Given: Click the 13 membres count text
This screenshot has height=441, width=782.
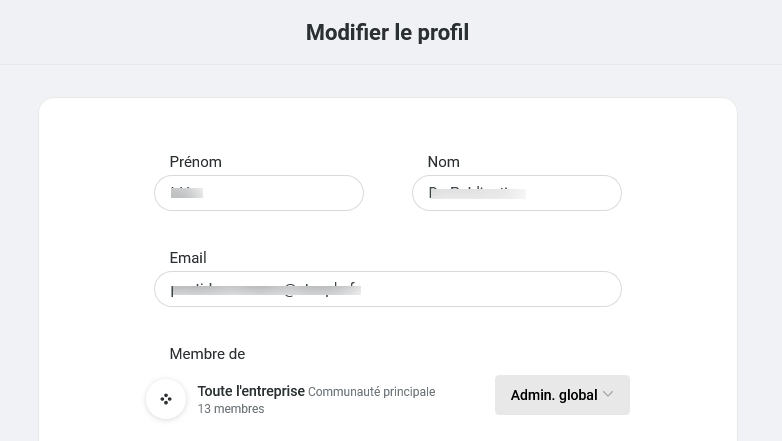Looking at the screenshot, I should click(231, 409).
